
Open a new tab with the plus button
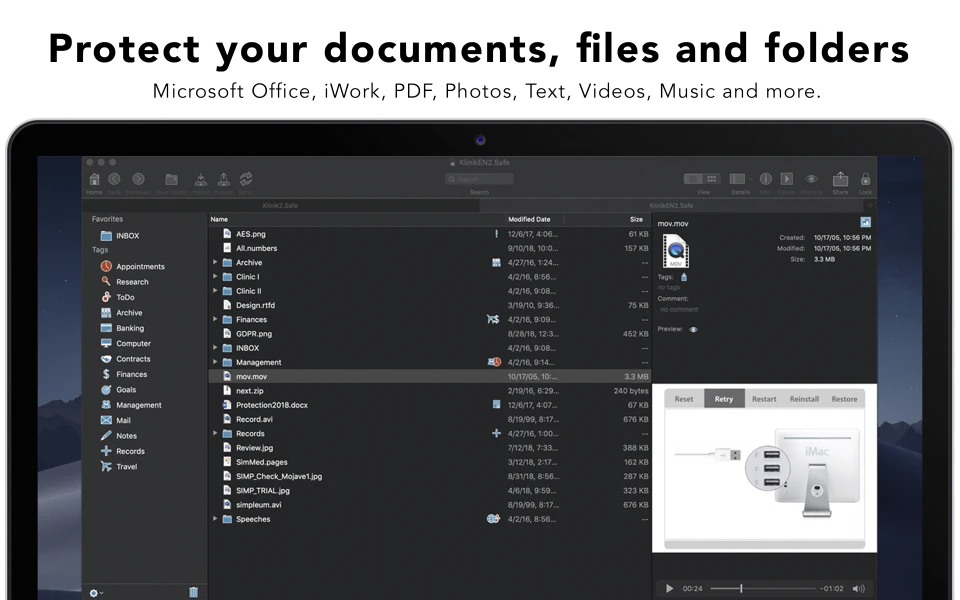click(871, 204)
